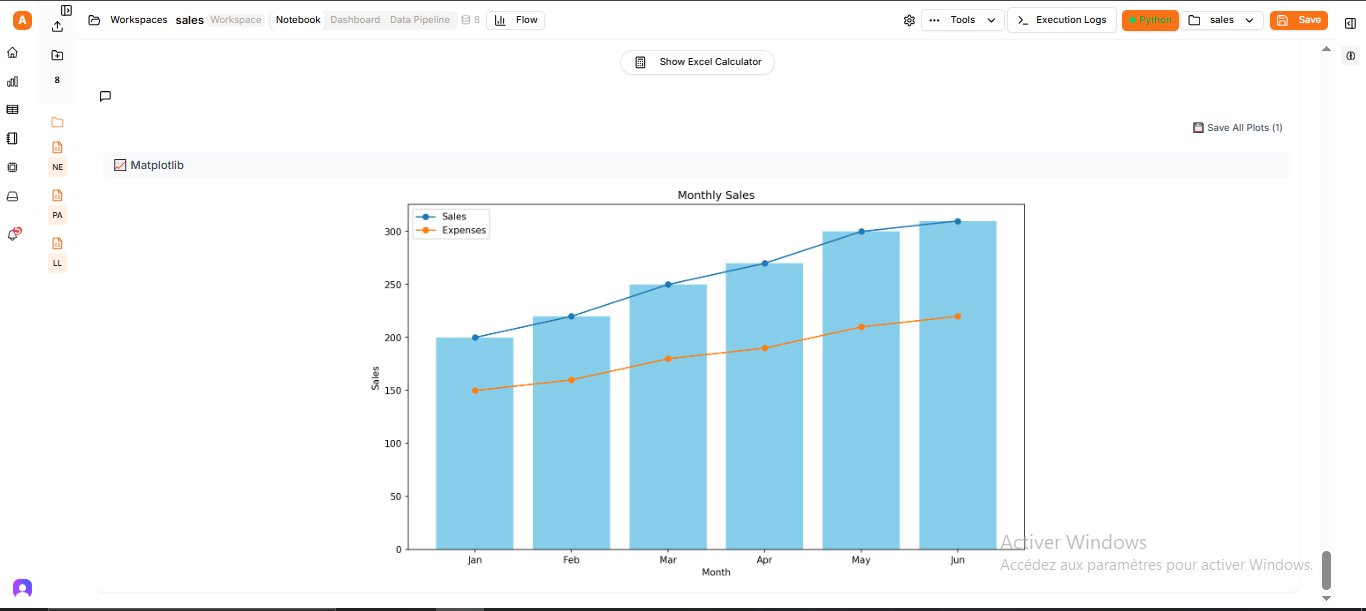Click Save All Plots (1) link
The image size is (1366, 611).
(x=1238, y=128)
